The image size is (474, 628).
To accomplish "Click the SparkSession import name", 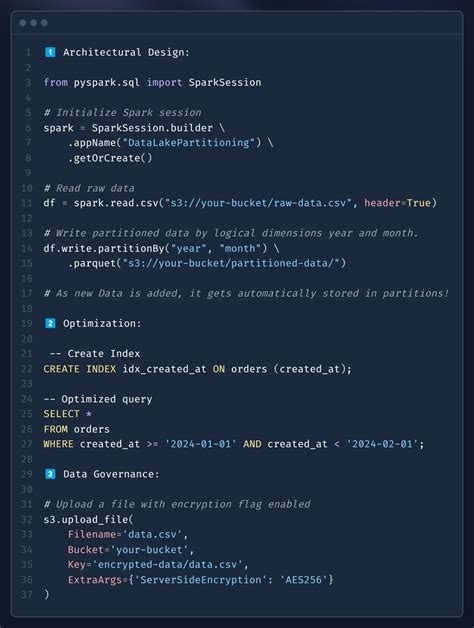I will click(x=225, y=83).
